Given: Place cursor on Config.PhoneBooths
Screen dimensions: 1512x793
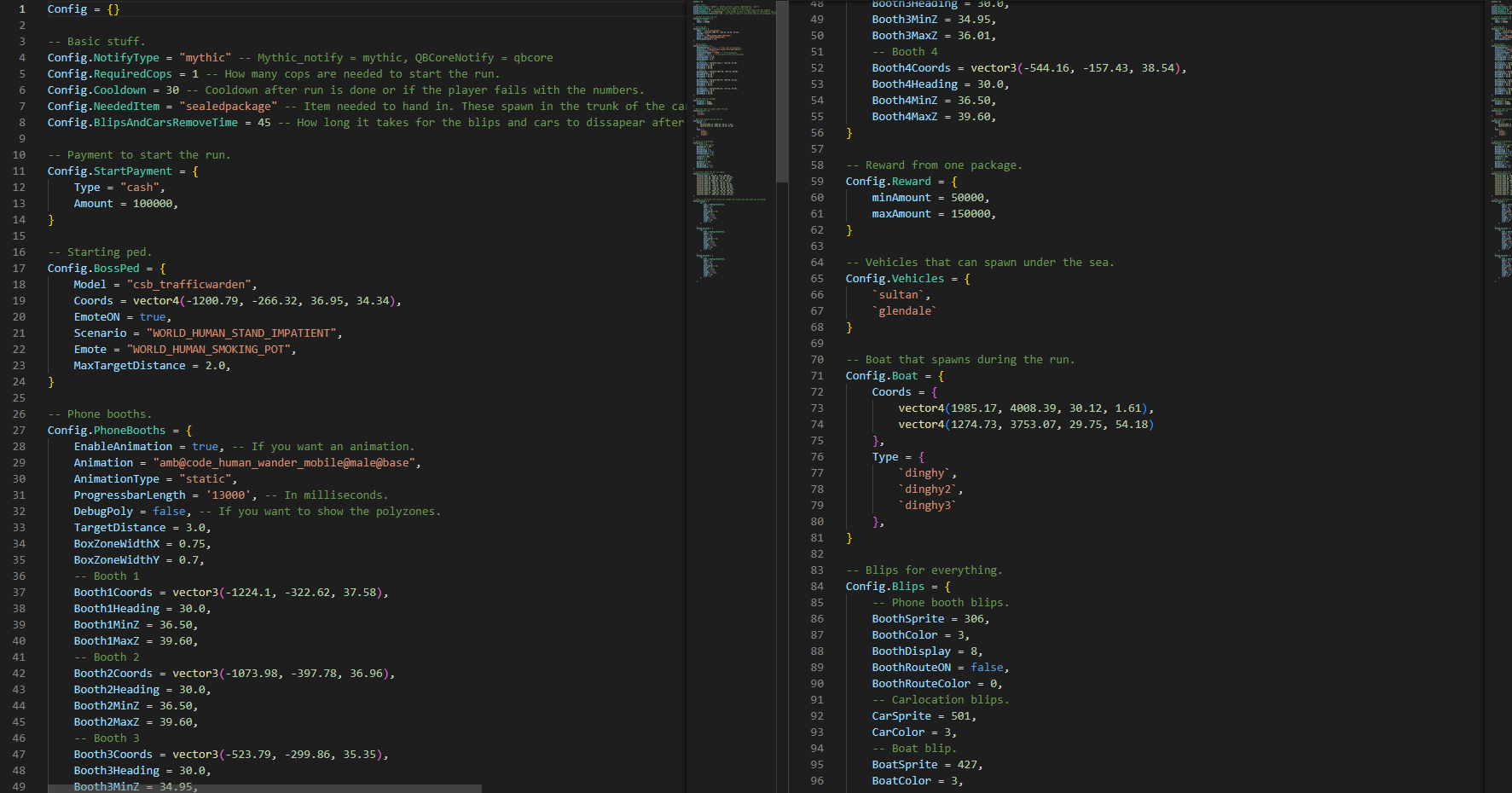Looking at the screenshot, I should point(106,431).
